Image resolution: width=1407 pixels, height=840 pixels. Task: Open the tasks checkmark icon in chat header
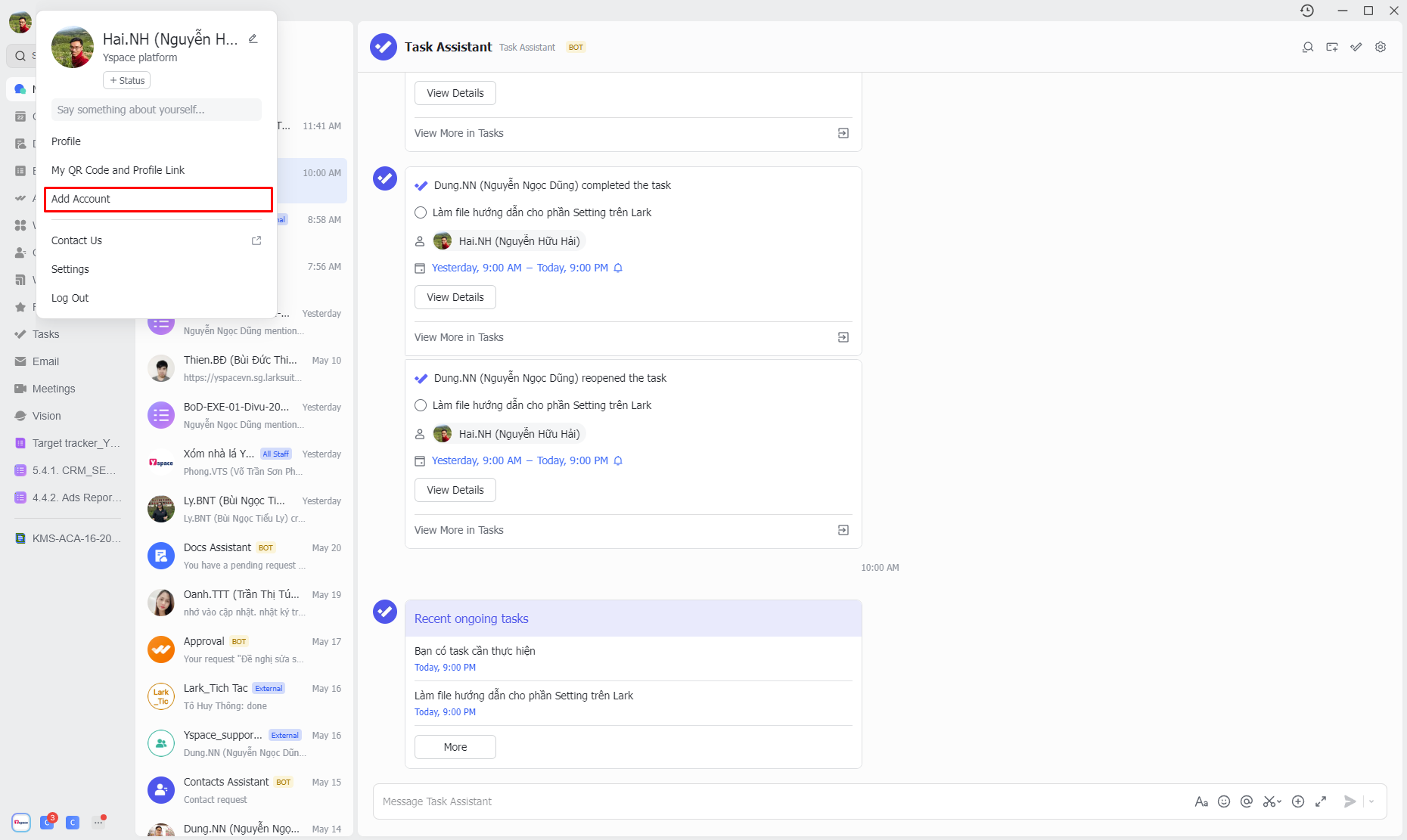click(x=1356, y=47)
